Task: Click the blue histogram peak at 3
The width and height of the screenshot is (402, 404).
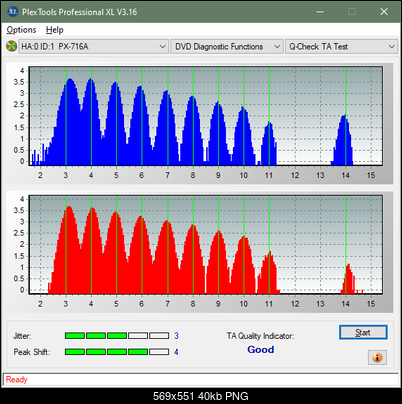Action: [x=67, y=123]
